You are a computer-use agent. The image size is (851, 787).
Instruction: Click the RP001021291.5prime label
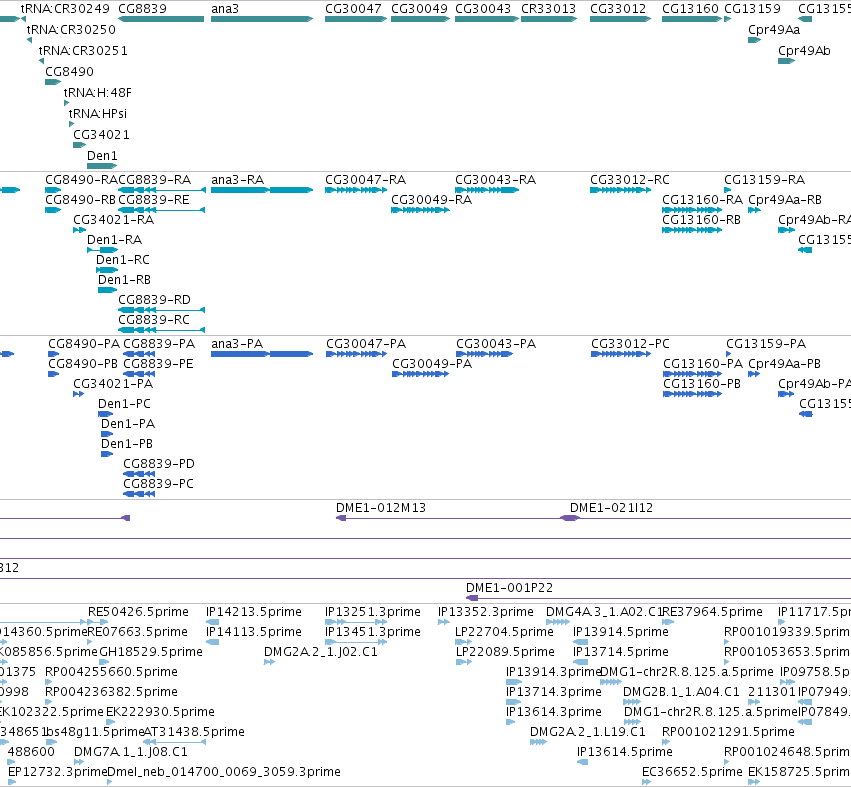(x=728, y=732)
